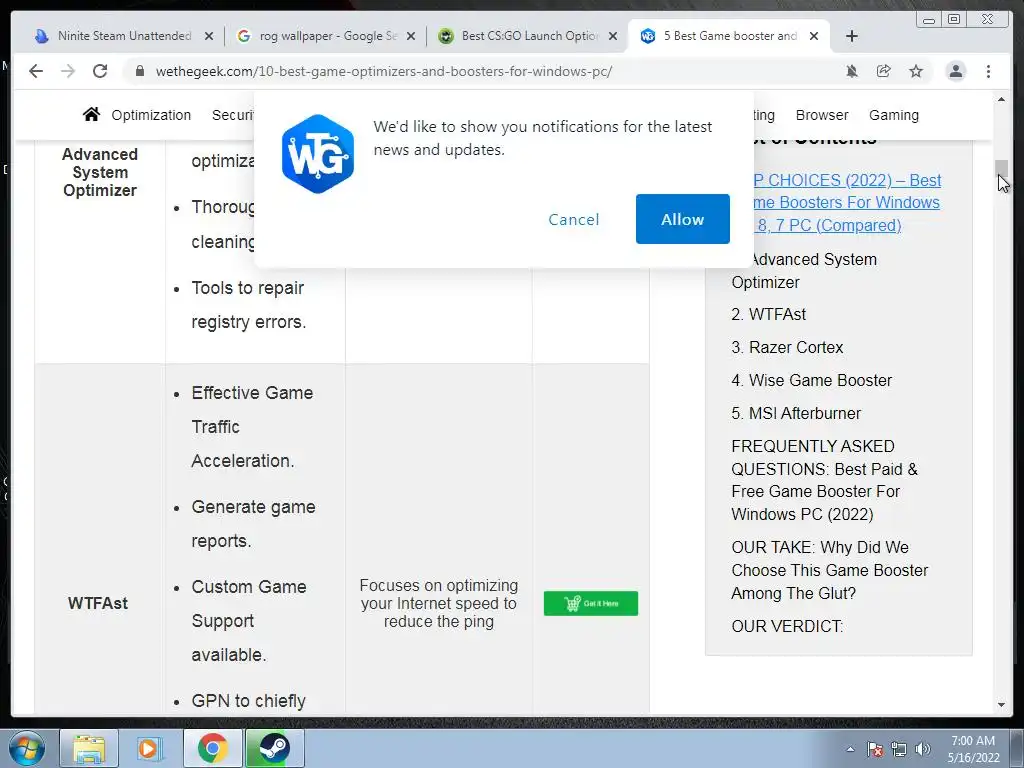Jump to 5. MSI Afterburner section

796,413
